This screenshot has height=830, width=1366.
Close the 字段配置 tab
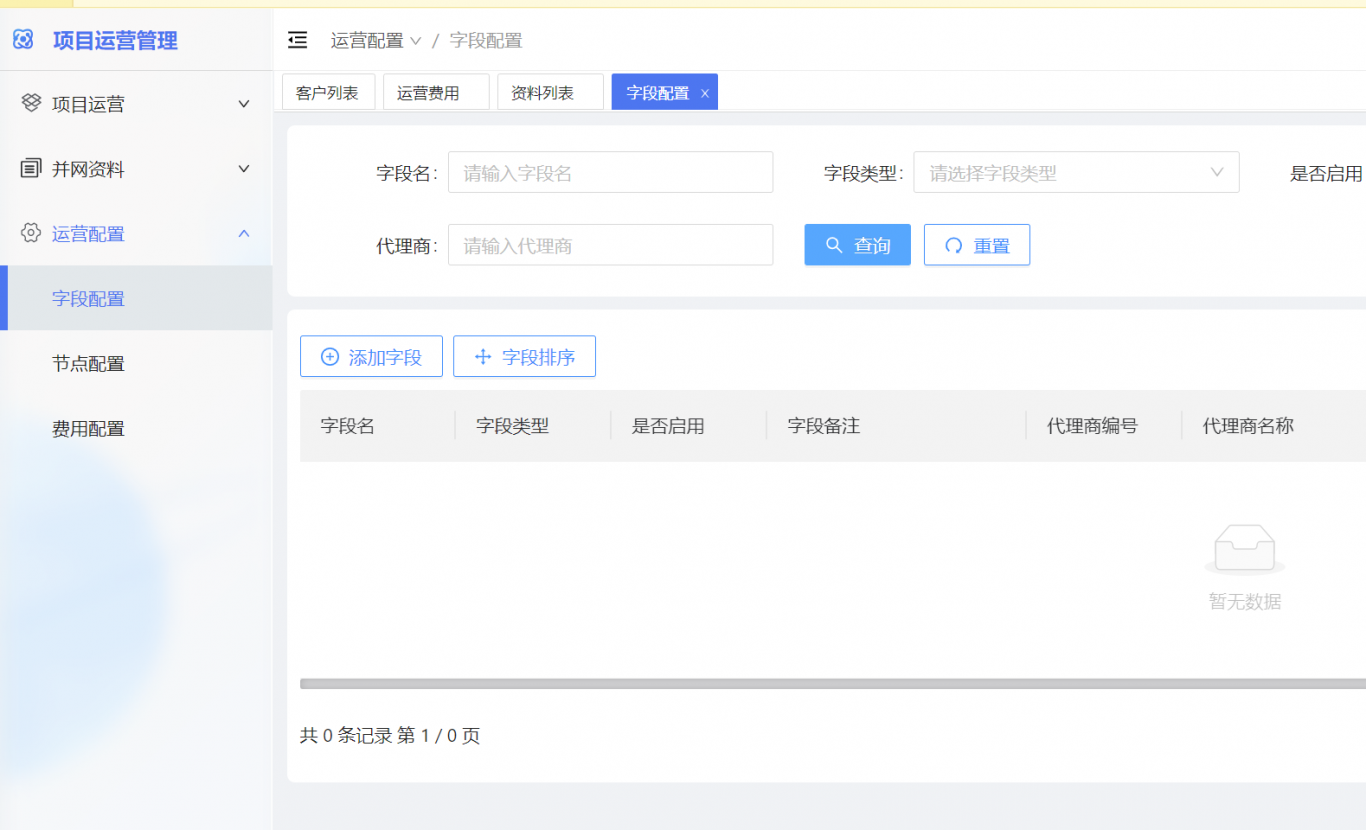click(705, 93)
